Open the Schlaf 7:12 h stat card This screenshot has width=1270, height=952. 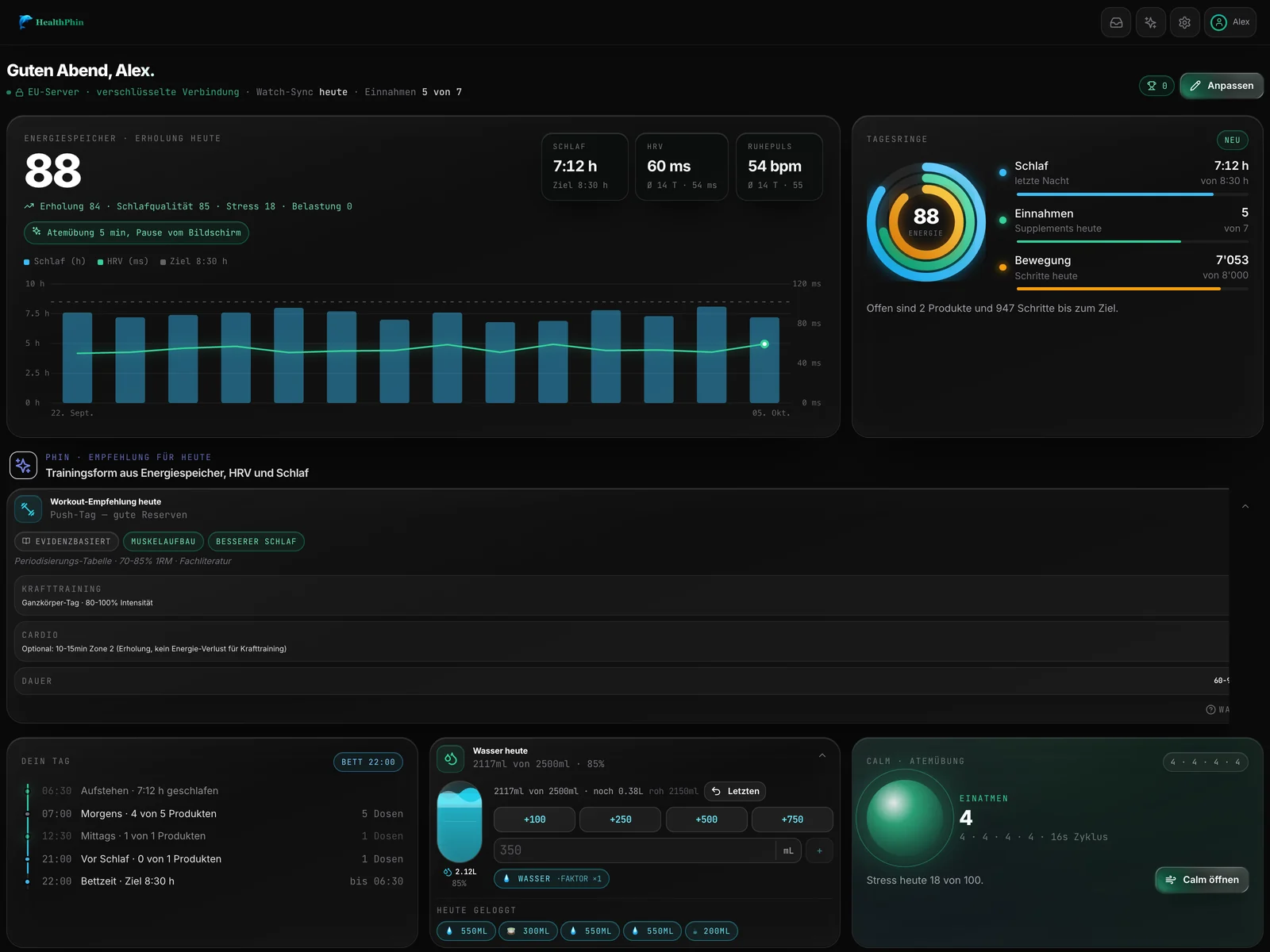585,167
